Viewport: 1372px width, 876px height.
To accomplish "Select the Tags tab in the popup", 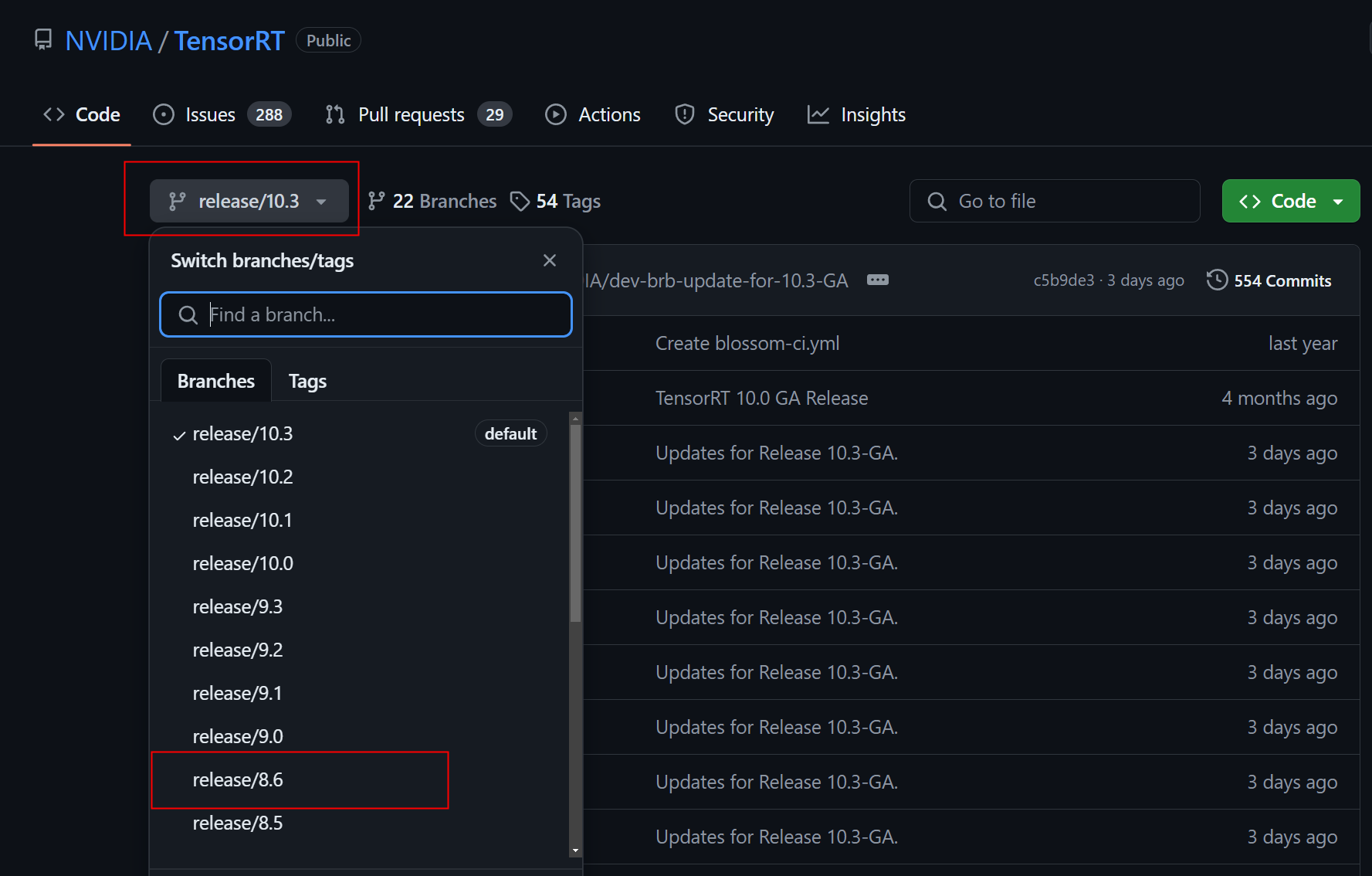I will click(307, 381).
